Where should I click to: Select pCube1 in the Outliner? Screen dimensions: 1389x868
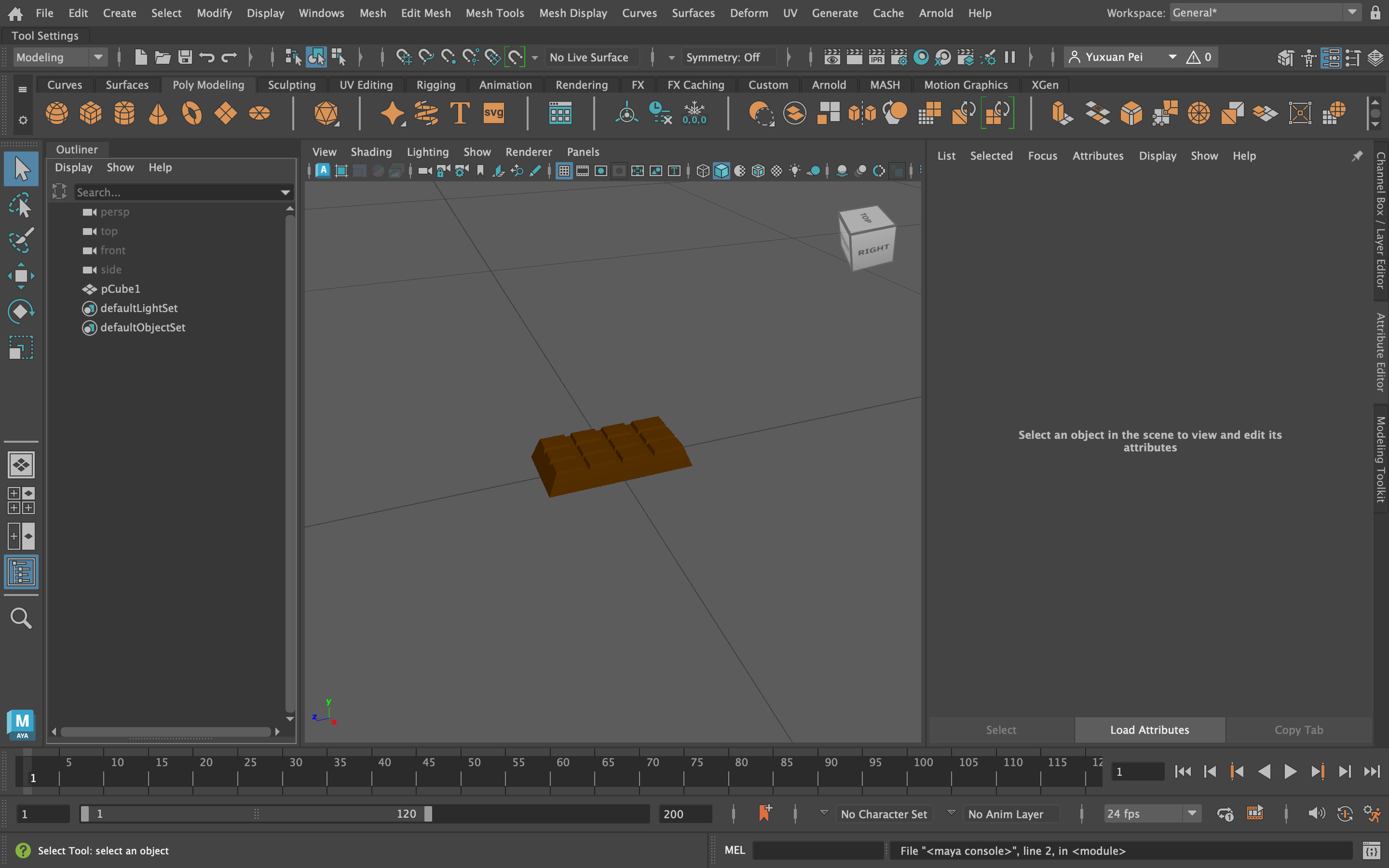pyautogui.click(x=120, y=289)
